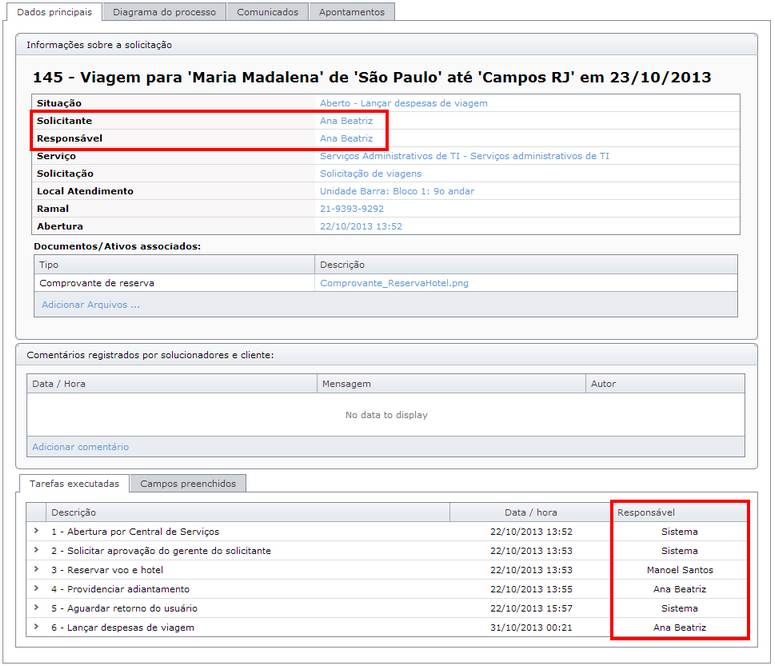This screenshot has width=775, height=666.
Task: Expand row '1 - Abertura por Central de Serviços'
Action: pyautogui.click(x=36, y=531)
